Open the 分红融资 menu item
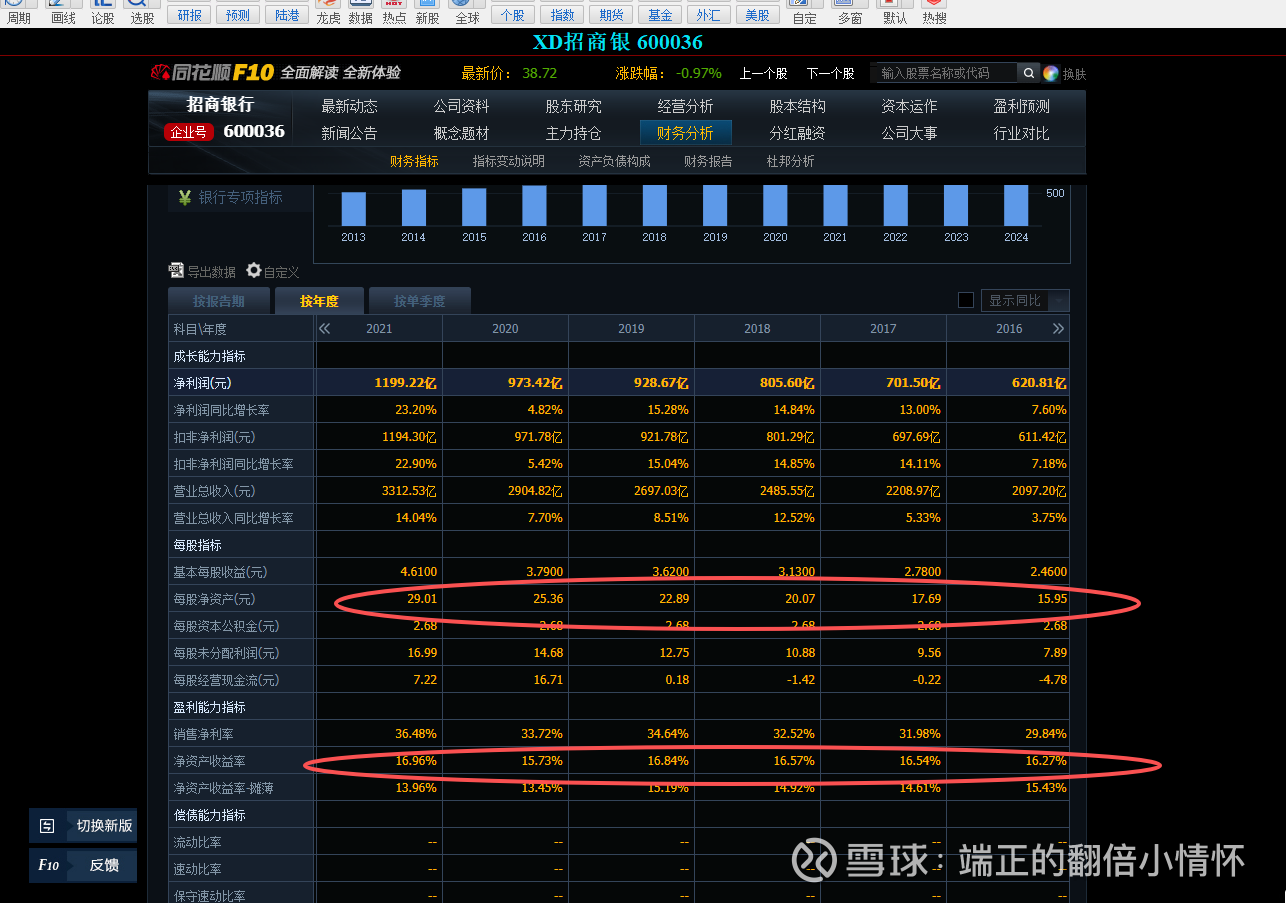The width and height of the screenshot is (1286, 903). coord(797,133)
